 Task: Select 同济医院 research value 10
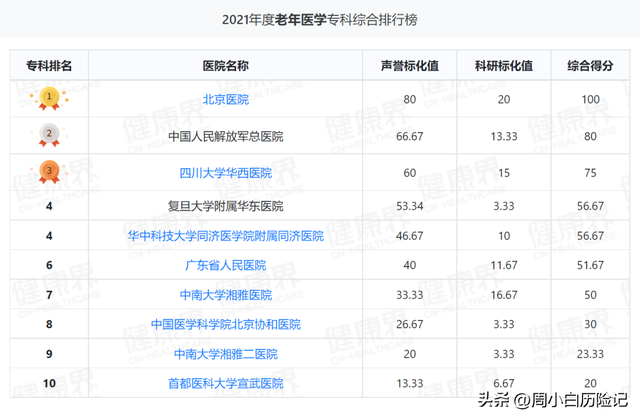click(x=504, y=236)
